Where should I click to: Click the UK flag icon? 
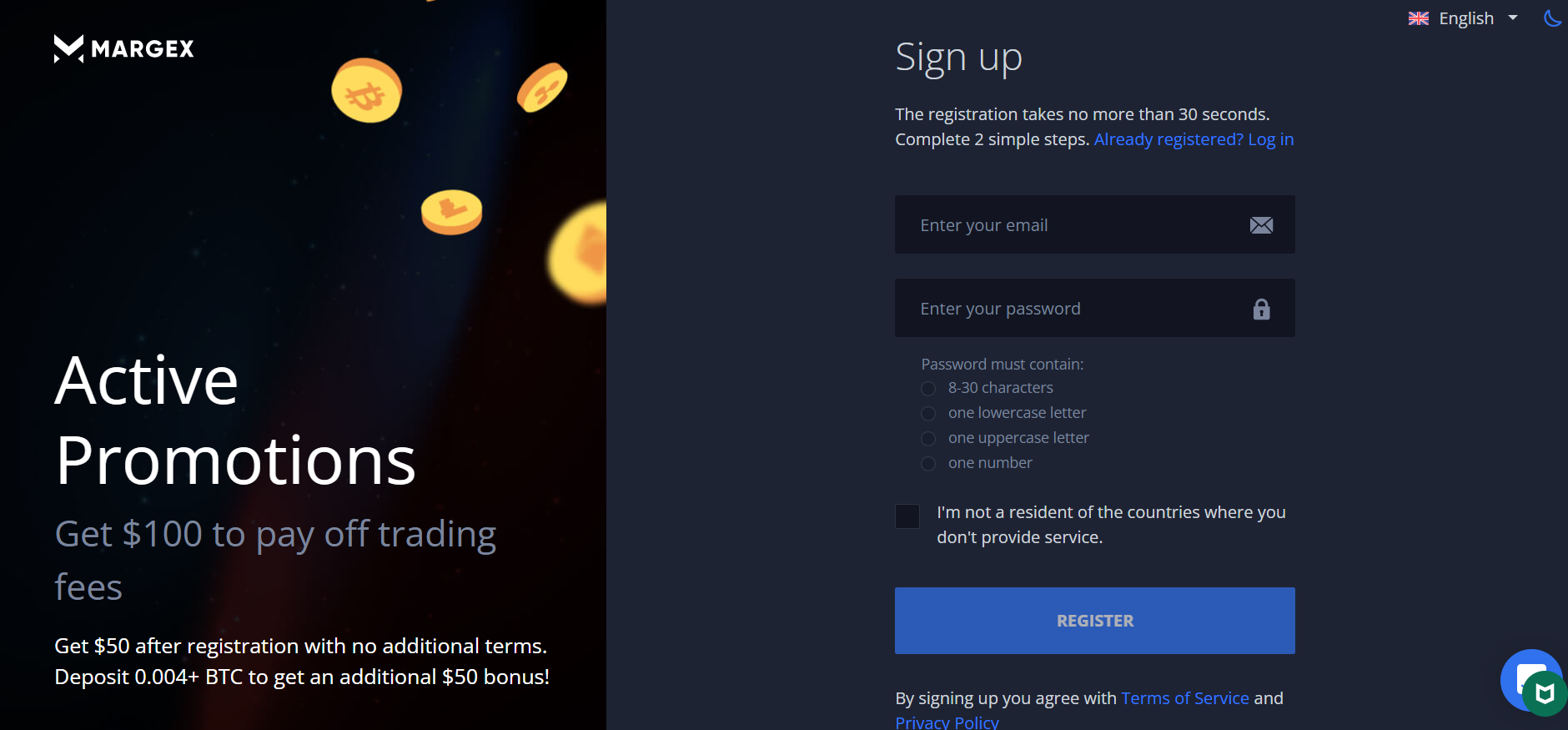click(1419, 18)
